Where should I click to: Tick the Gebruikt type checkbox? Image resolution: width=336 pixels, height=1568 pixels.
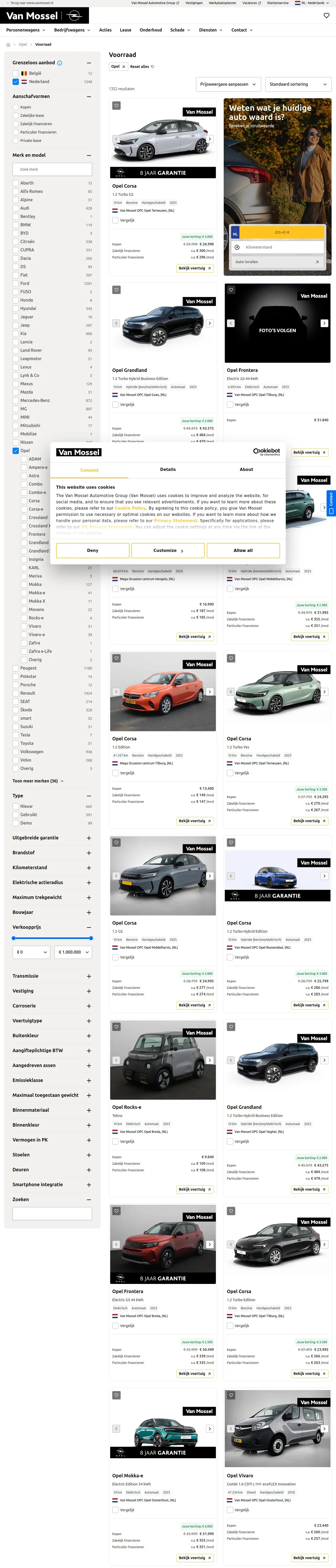[x=16, y=815]
